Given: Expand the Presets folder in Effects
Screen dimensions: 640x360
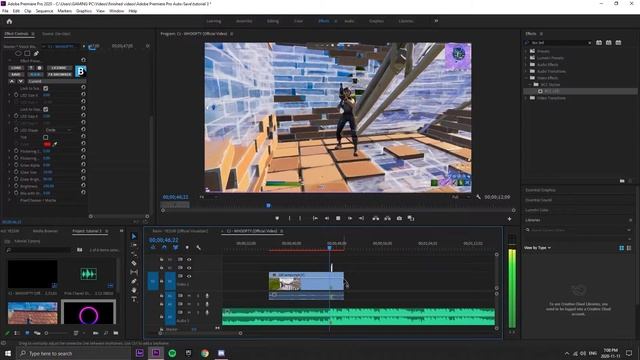Looking at the screenshot, I should (x=527, y=51).
